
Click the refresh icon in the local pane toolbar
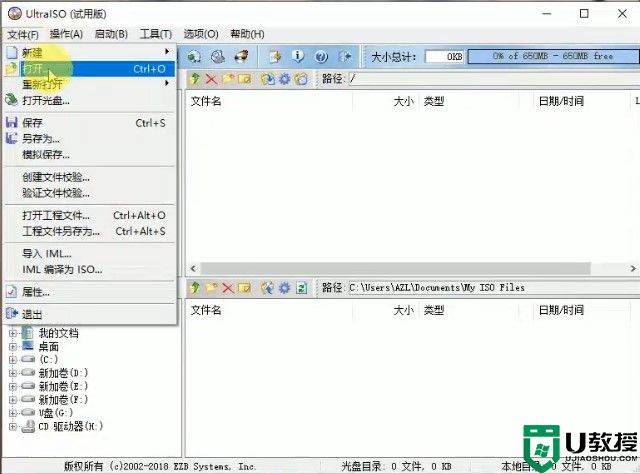(x=301, y=288)
